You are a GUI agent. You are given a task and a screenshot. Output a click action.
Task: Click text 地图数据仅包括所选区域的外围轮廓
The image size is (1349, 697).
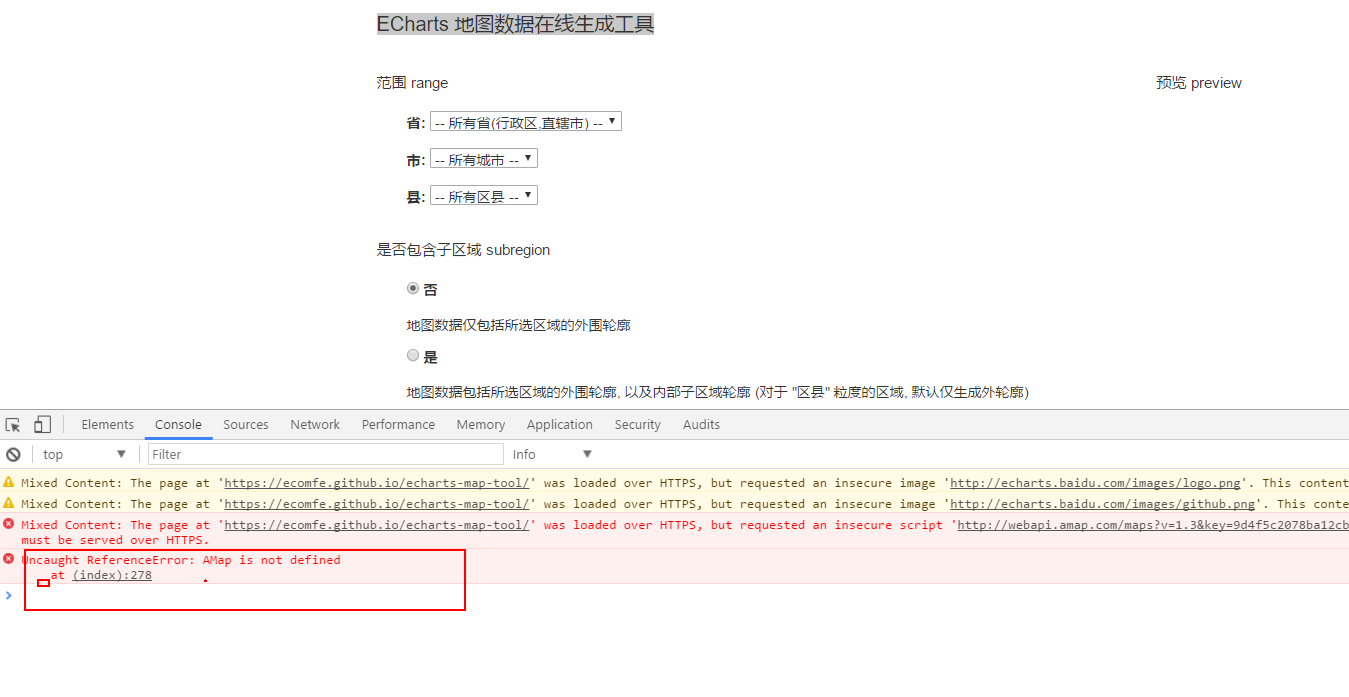pos(518,325)
